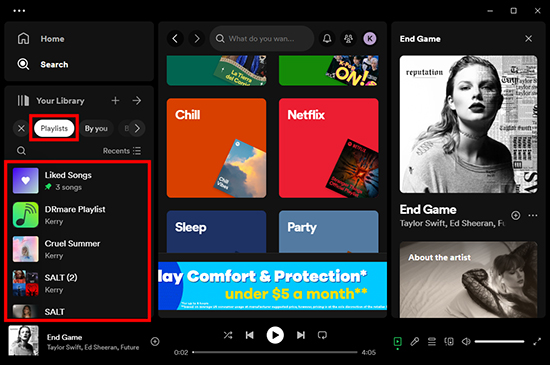This screenshot has width=550, height=365.
Task: Click the DRmare Playlist green cover
Action: pos(26,215)
